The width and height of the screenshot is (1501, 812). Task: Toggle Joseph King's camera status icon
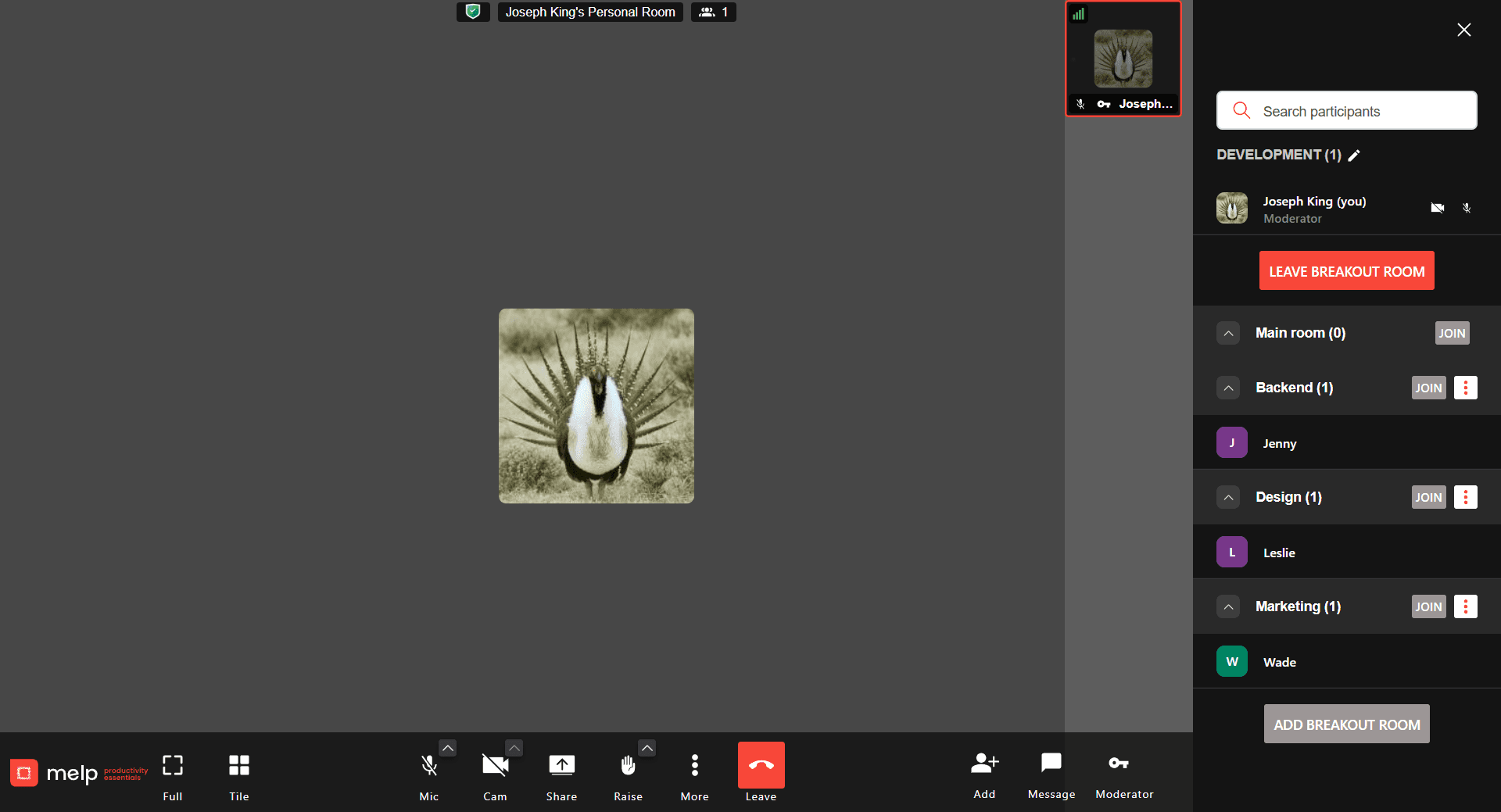[x=1437, y=208]
